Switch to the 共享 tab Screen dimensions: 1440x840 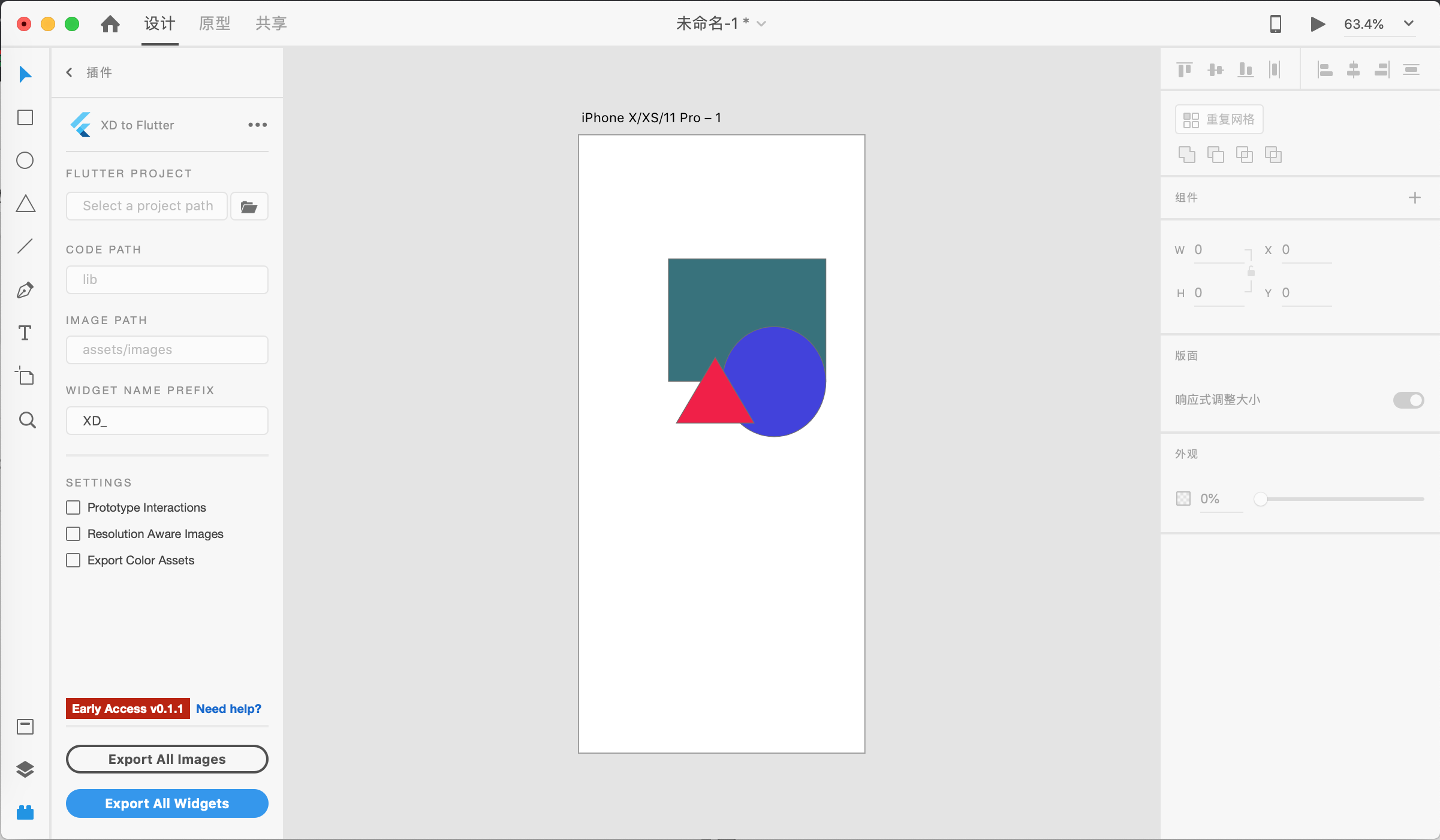point(271,24)
